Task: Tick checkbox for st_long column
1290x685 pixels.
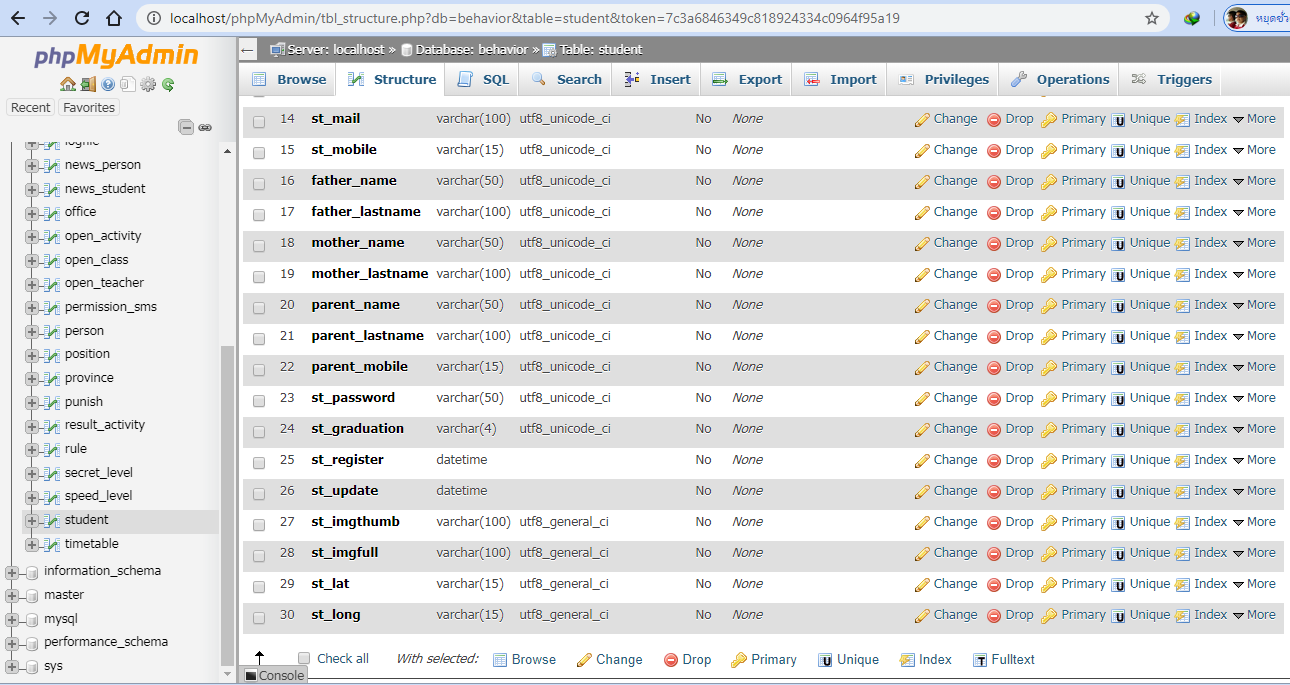Action: [259, 617]
